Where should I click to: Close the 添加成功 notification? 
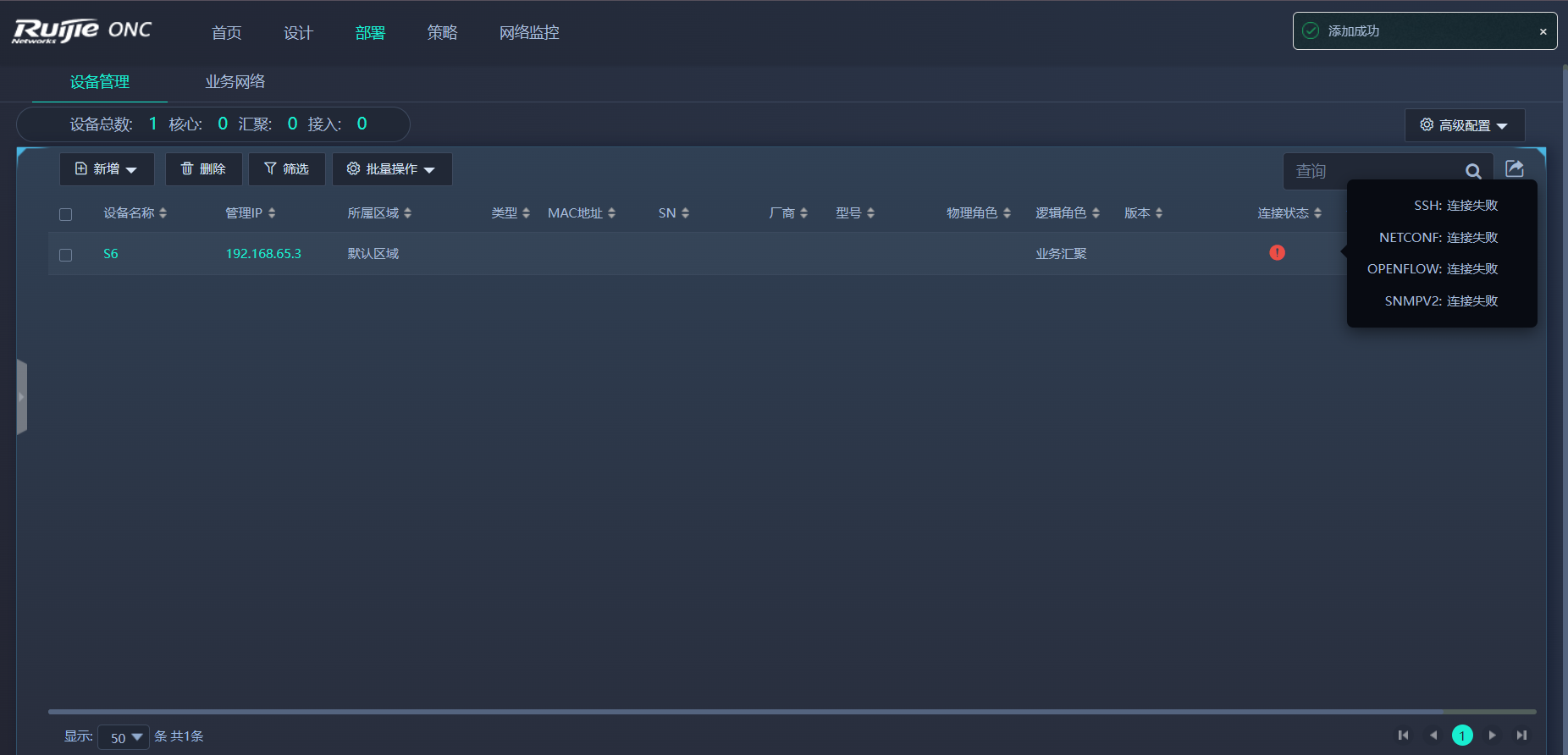tap(1543, 31)
